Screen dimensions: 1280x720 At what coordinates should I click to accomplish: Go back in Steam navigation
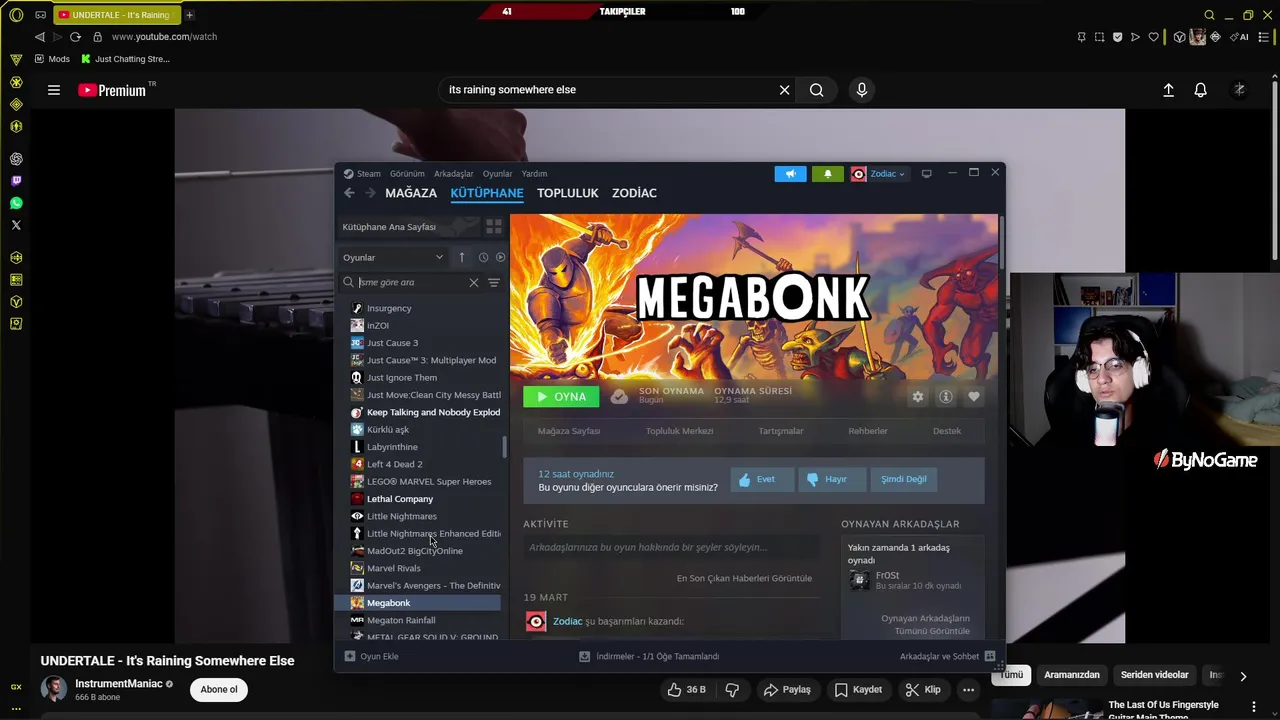tap(349, 193)
